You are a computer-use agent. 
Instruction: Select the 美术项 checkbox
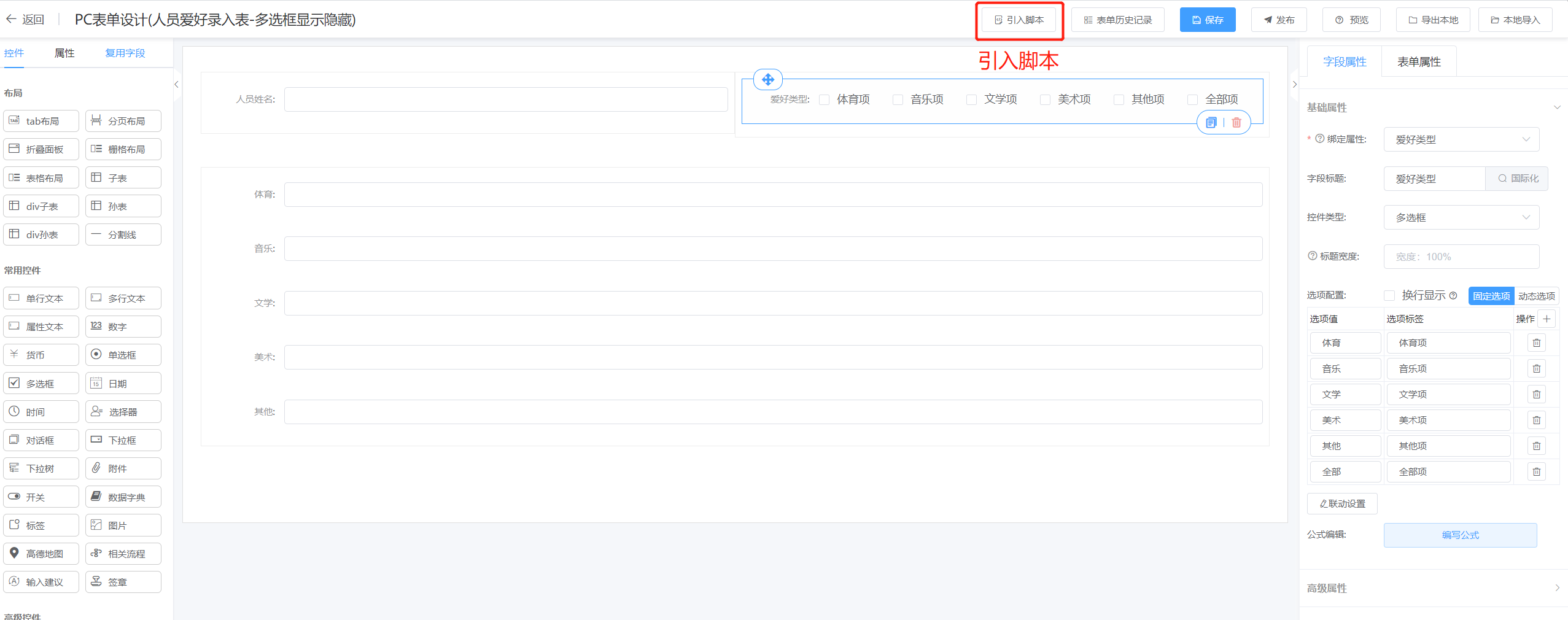click(1046, 99)
